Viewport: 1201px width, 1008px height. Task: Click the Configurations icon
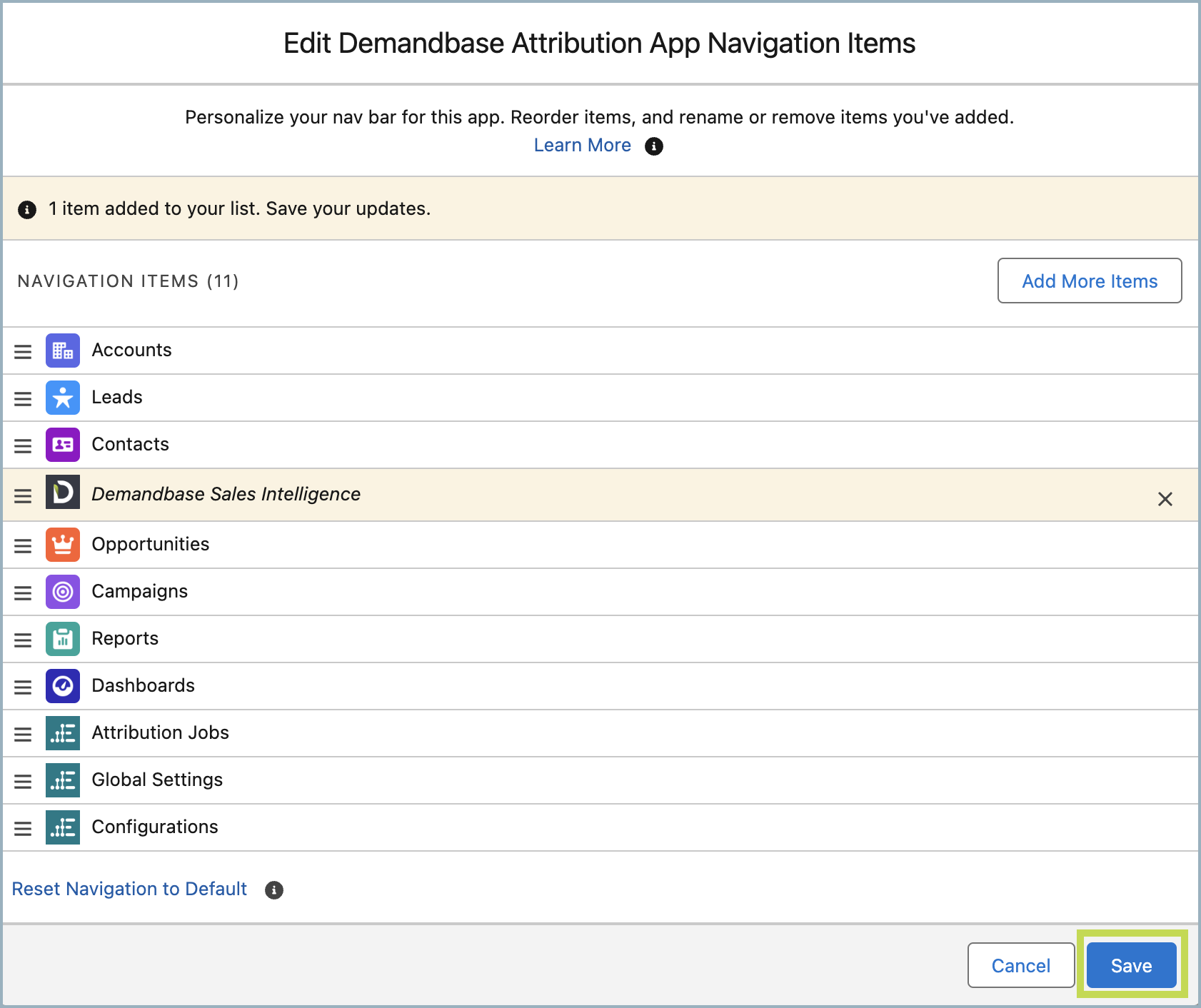tap(63, 827)
